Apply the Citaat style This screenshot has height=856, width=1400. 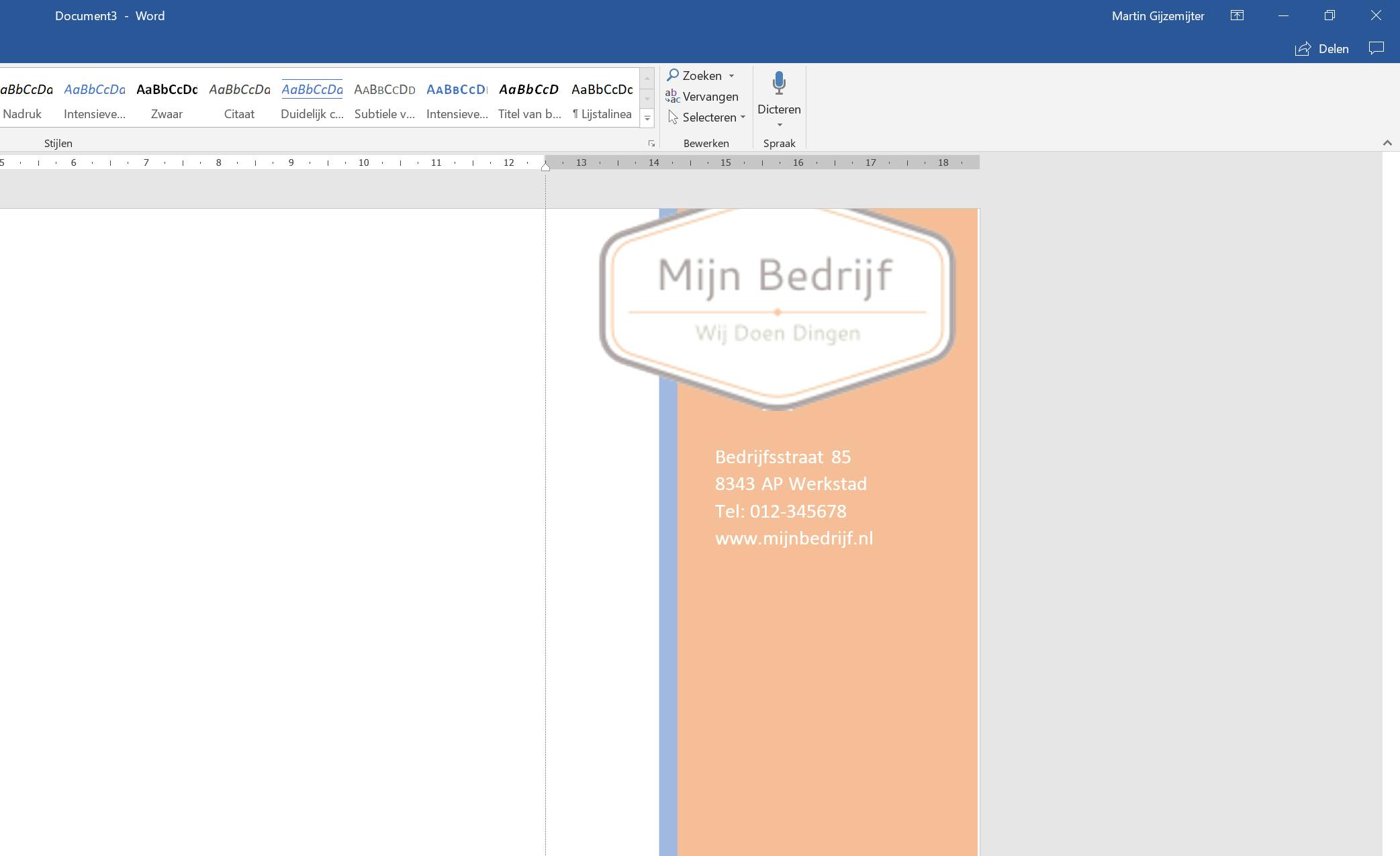(x=239, y=100)
